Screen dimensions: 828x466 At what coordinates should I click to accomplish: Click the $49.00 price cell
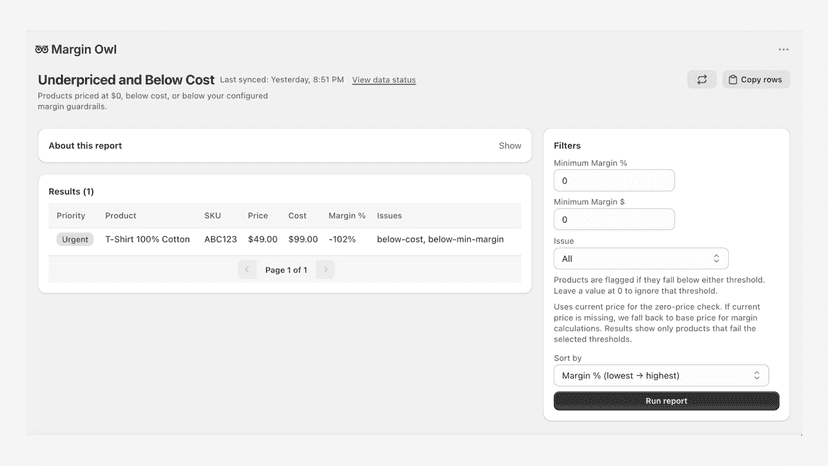pyautogui.click(x=262, y=239)
